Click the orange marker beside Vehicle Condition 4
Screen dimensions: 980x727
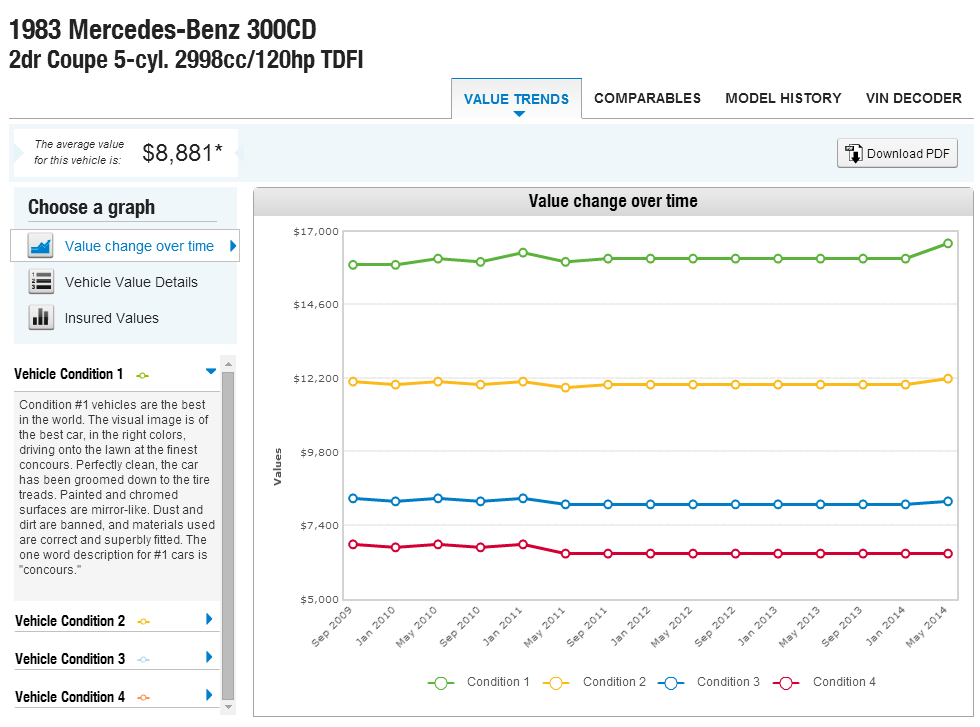144,698
